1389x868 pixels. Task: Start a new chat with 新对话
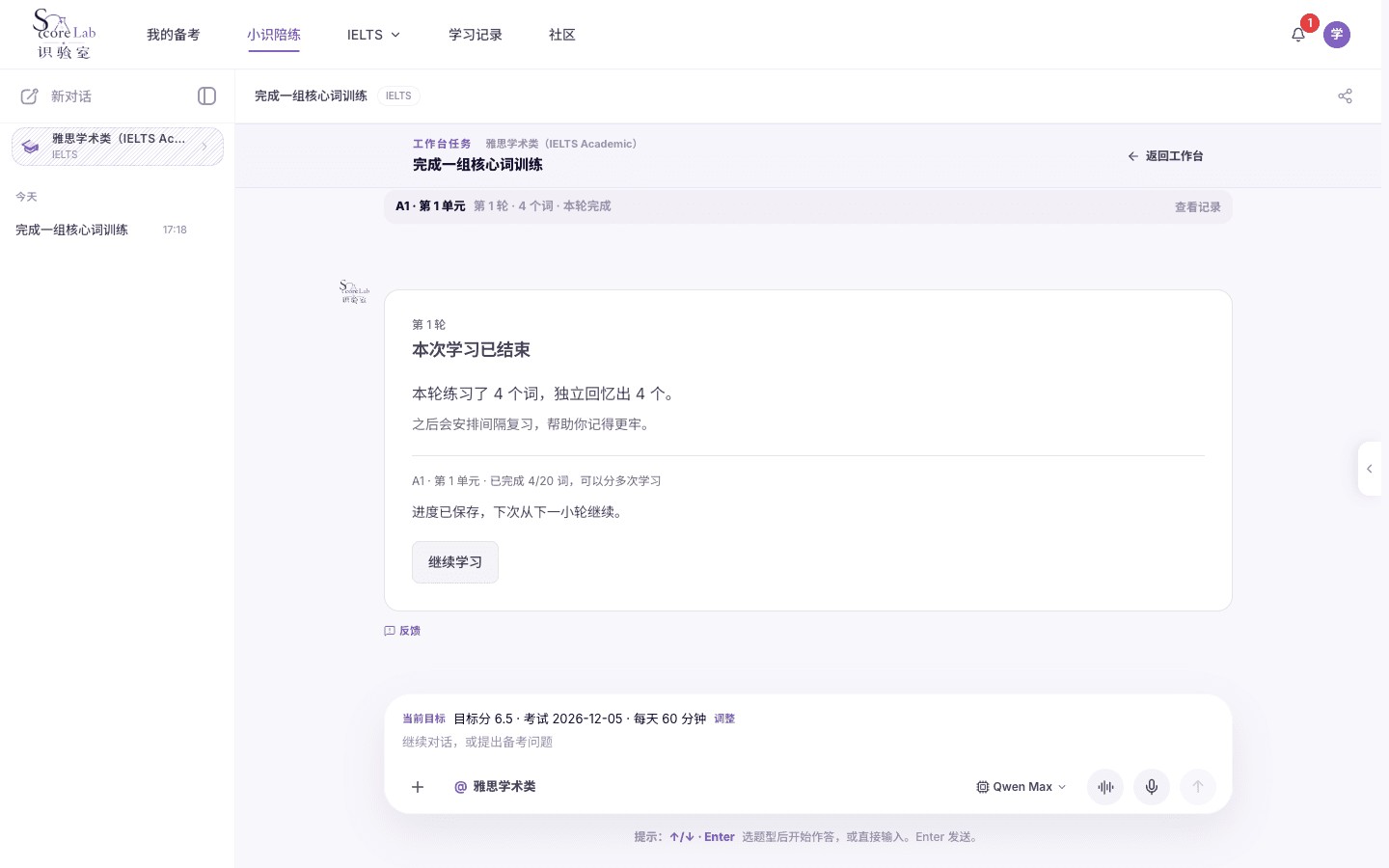tap(56, 96)
